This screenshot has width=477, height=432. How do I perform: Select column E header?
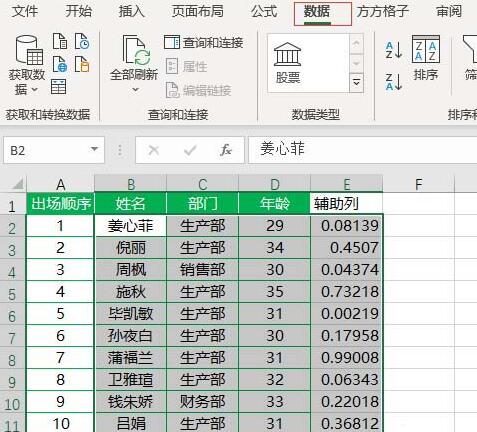[x=347, y=184]
